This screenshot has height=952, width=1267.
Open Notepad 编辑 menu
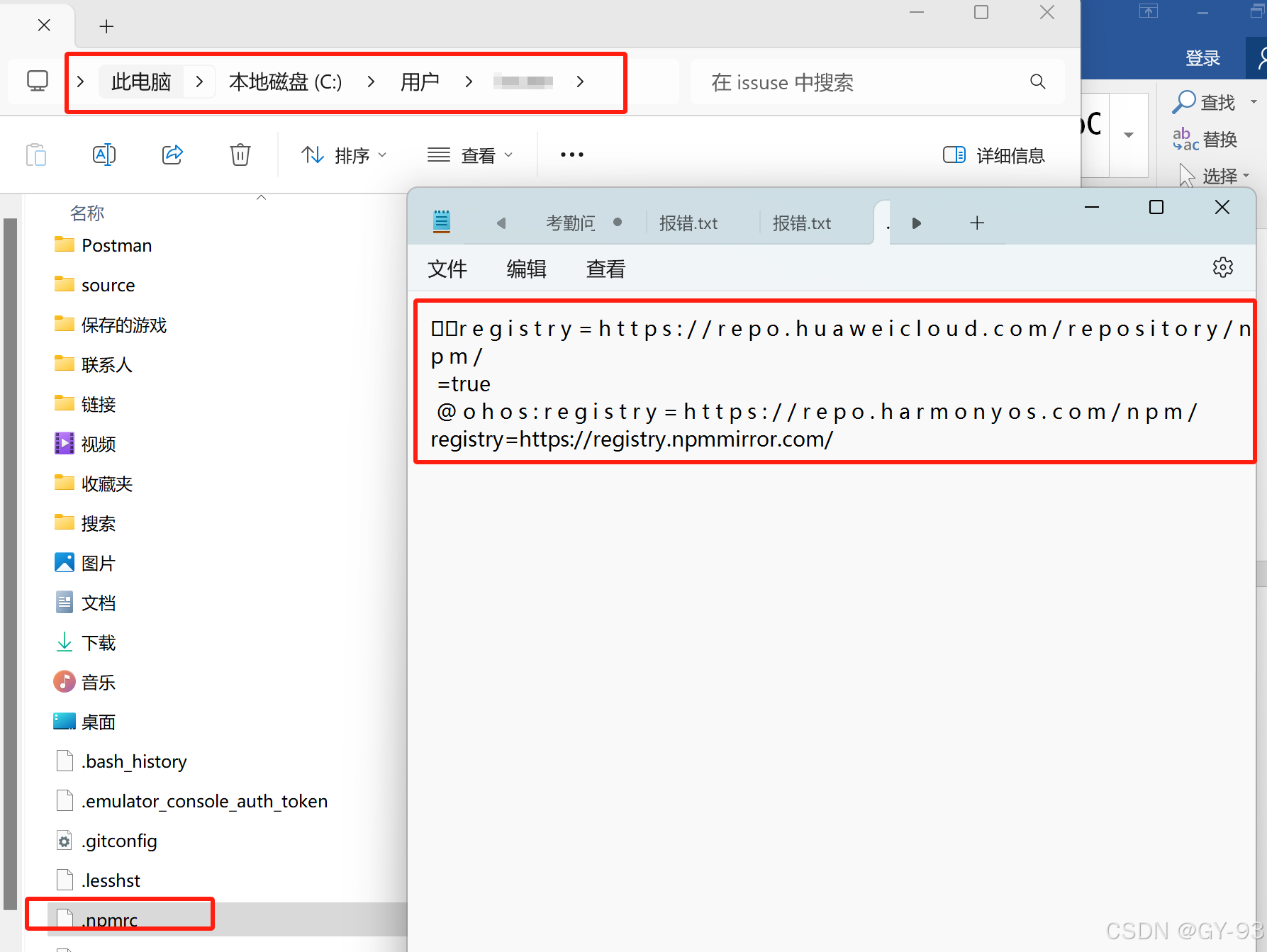coord(527,269)
